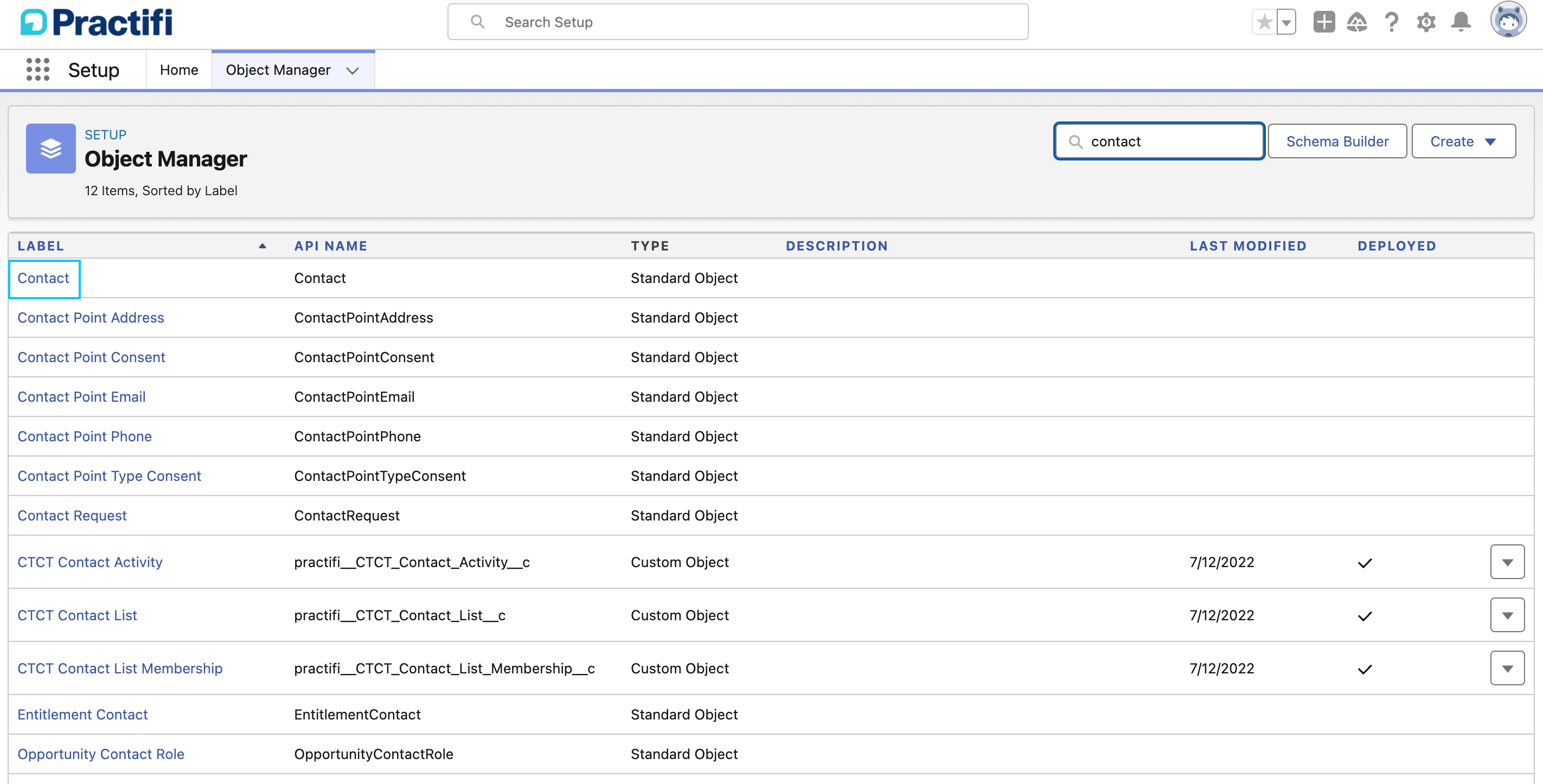Sort by the DEPLOYED column
This screenshot has height=784, width=1543.
(1397, 246)
